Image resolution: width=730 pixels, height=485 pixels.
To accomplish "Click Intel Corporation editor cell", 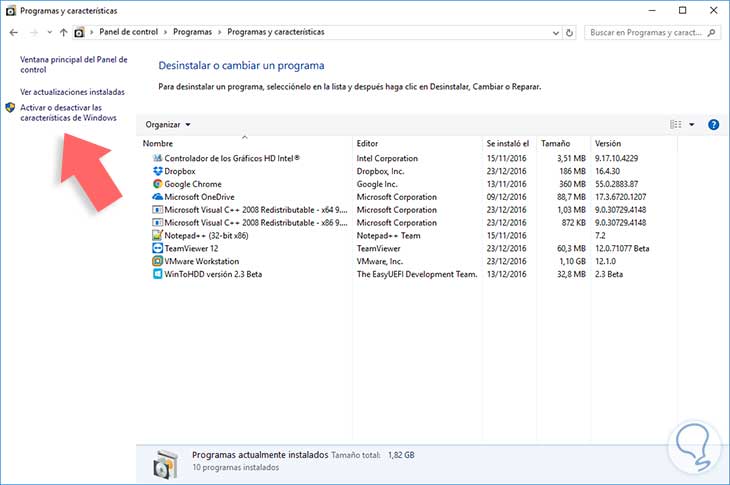I will [387, 158].
